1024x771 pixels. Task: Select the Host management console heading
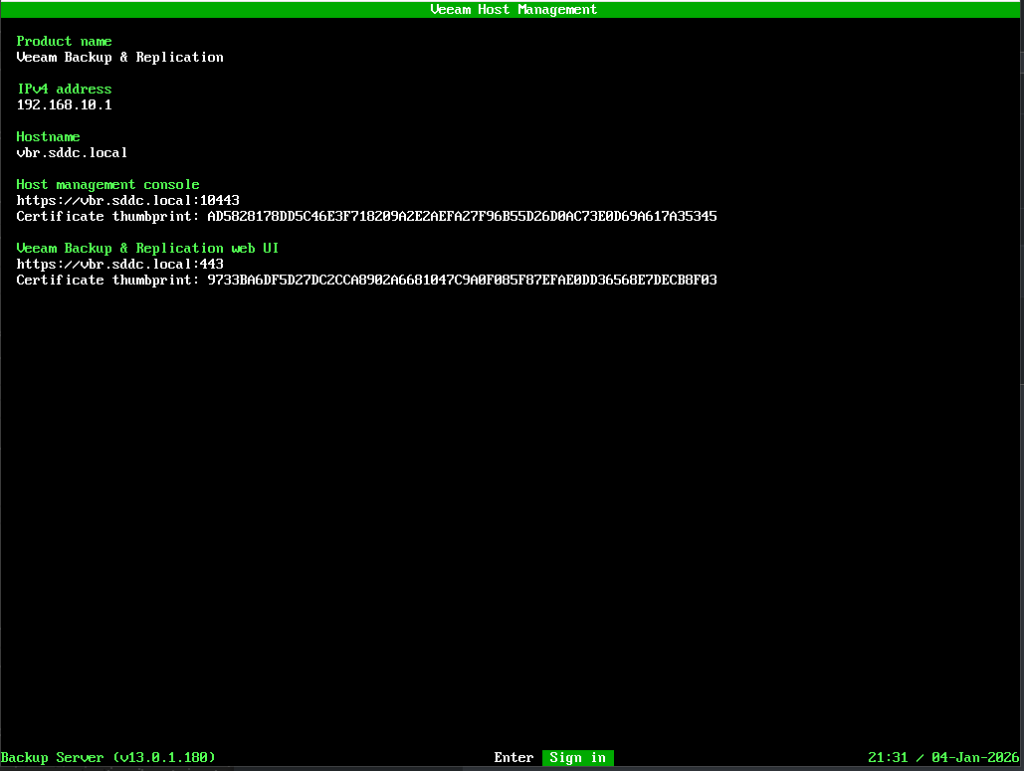[x=108, y=185]
